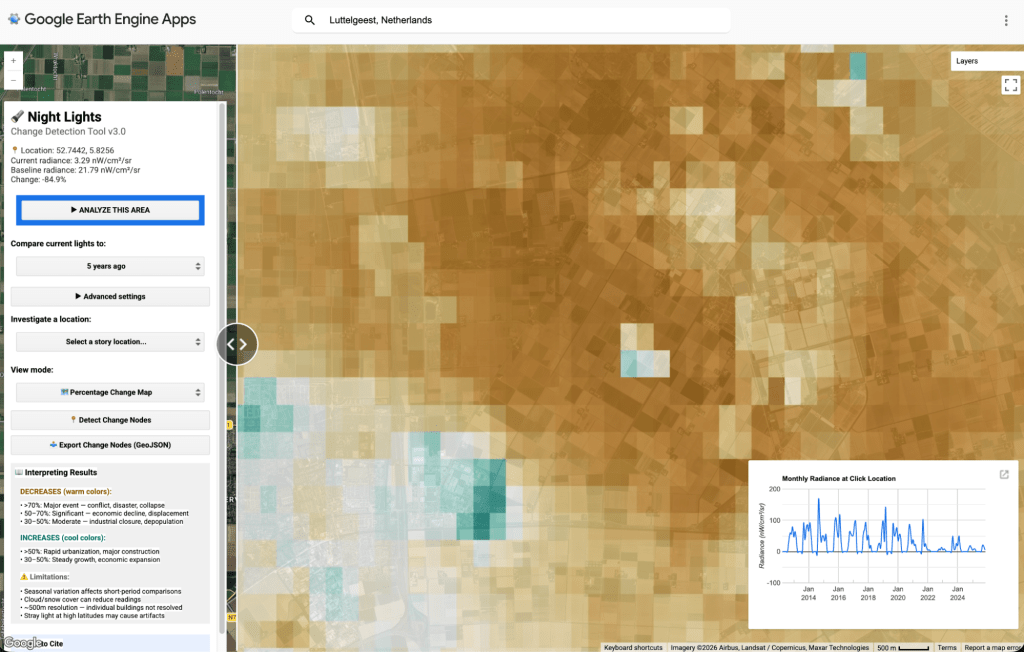
Task: Open the radiance chart in new tab
Action: 1004,475
